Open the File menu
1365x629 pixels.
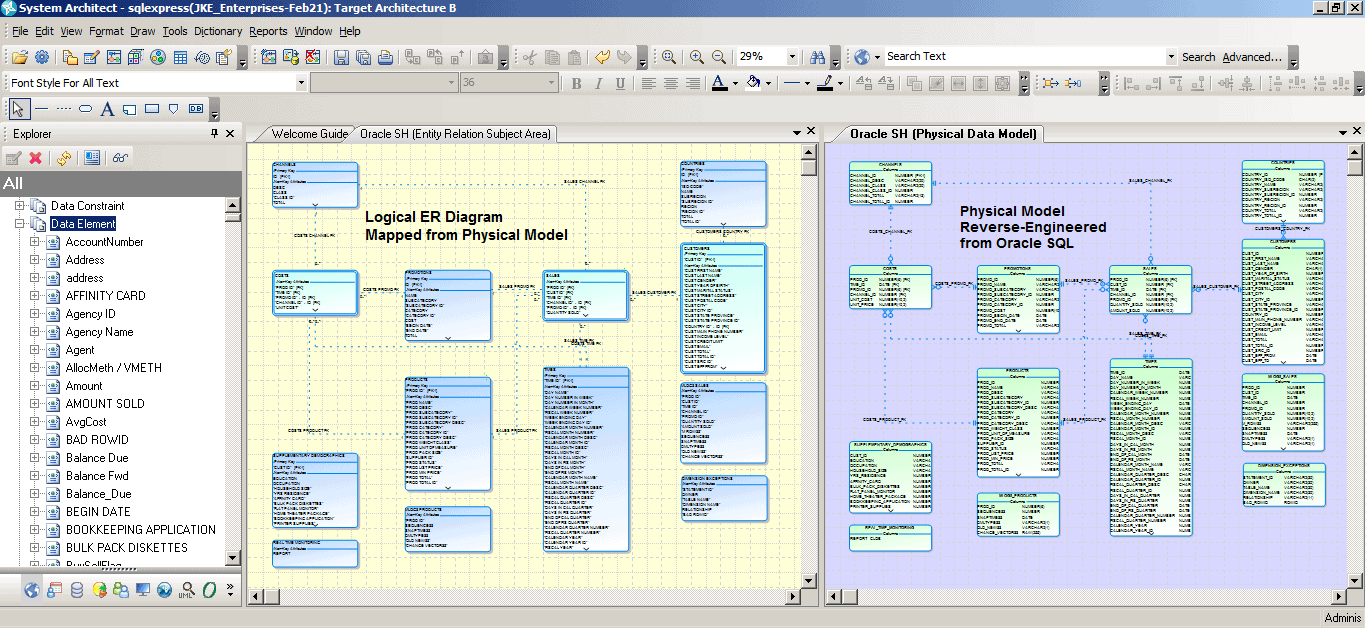point(21,31)
